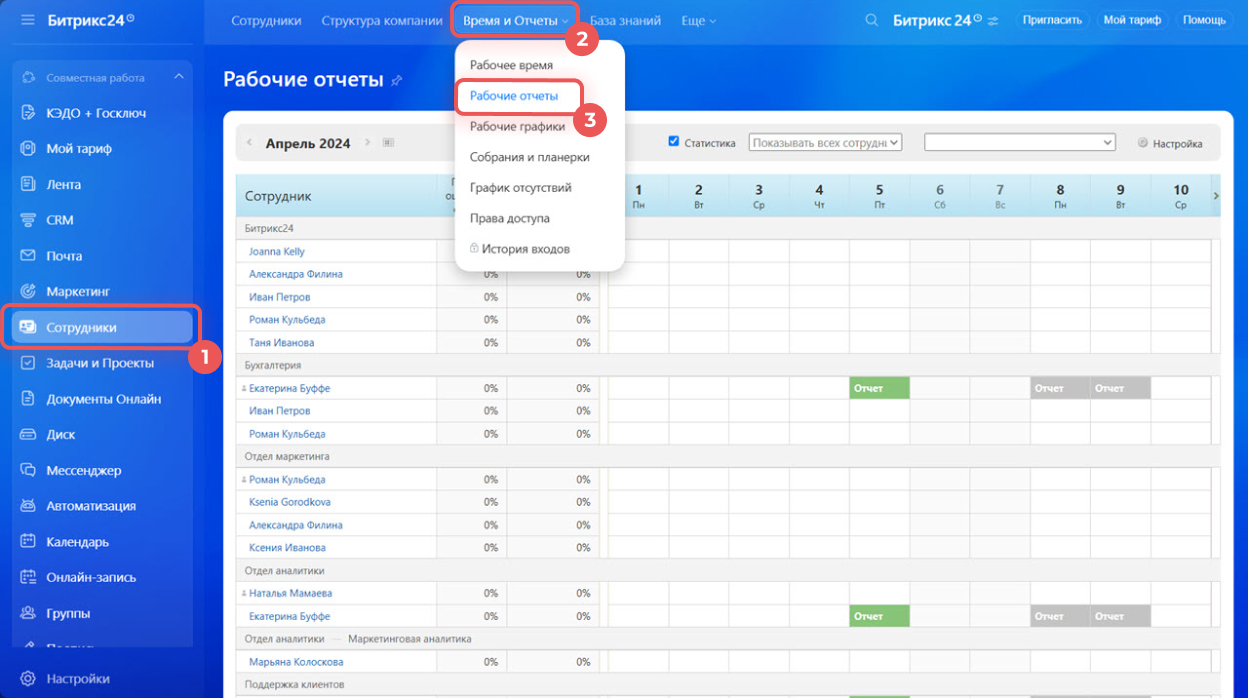Open Время и Отчеты dropdown menu
The image size is (1248, 698).
(x=516, y=21)
